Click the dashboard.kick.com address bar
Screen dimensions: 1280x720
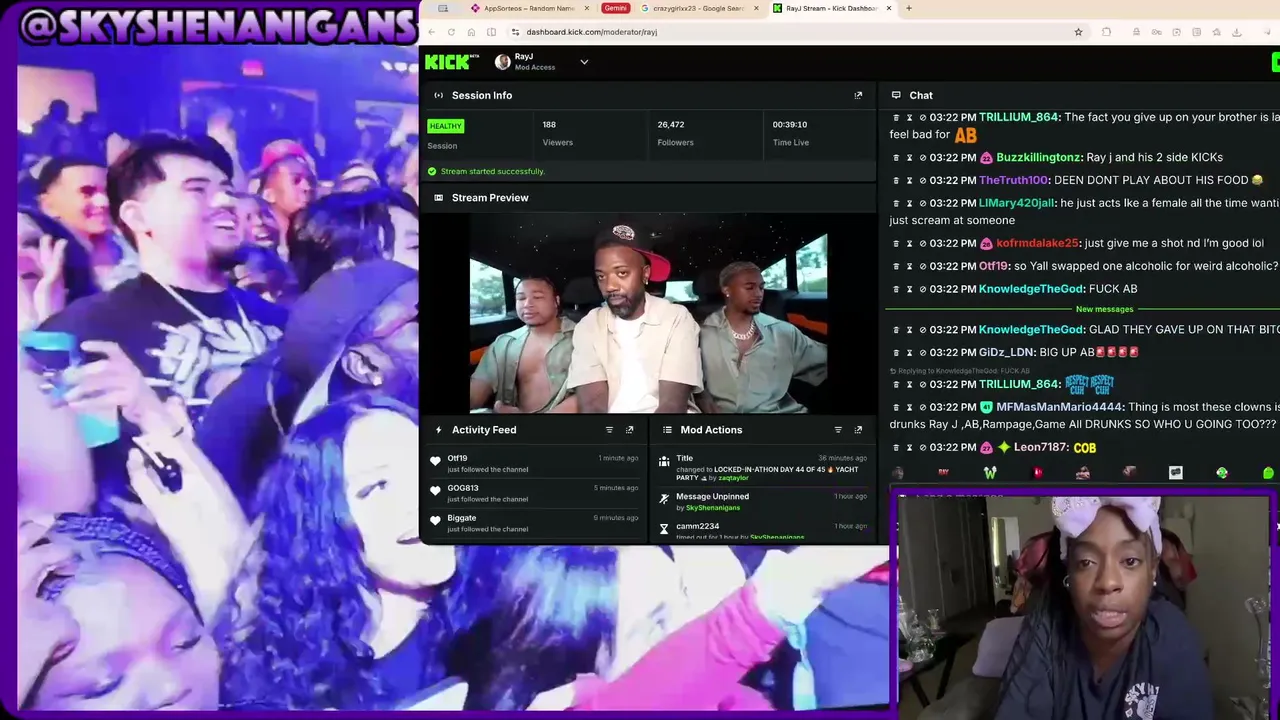[790, 32]
